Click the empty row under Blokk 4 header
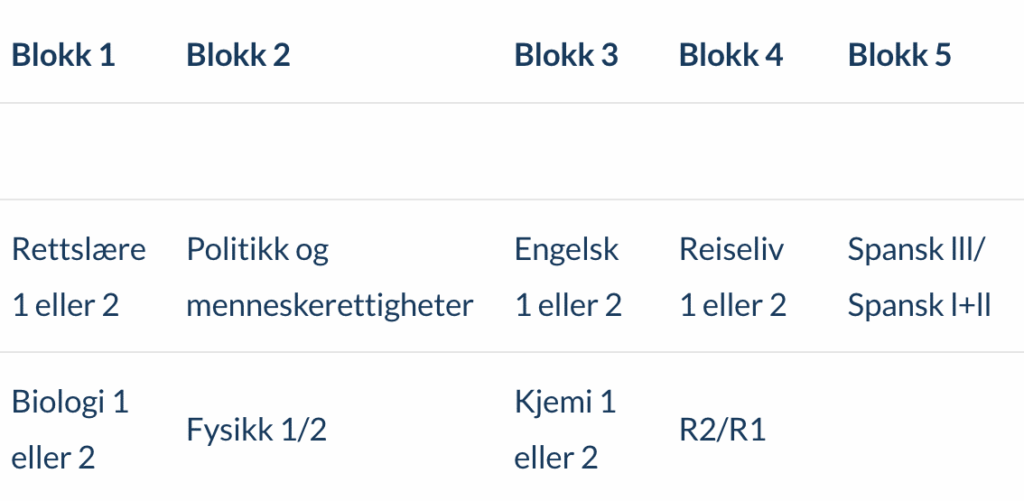The image size is (1024, 501). (x=752, y=151)
